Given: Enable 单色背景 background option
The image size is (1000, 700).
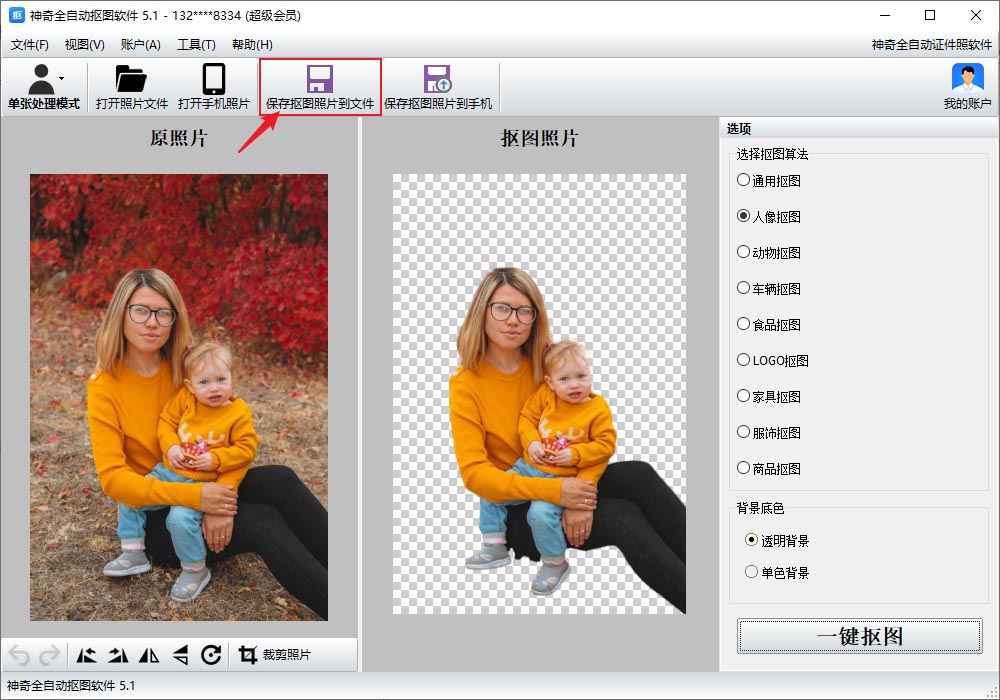Looking at the screenshot, I should coord(752,573).
